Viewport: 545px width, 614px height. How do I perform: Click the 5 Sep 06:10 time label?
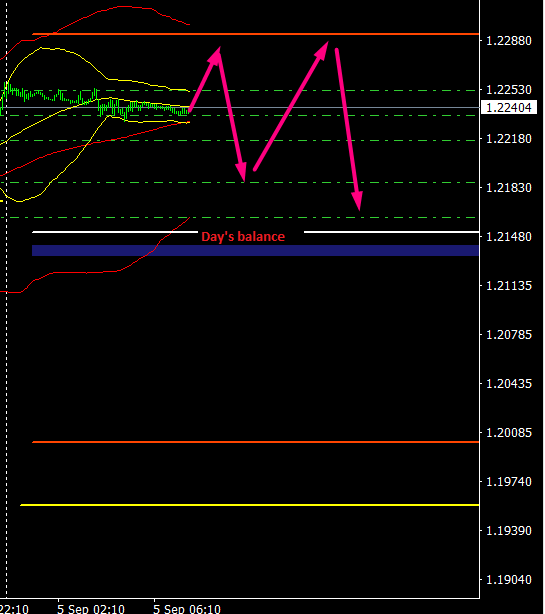click(x=187, y=609)
